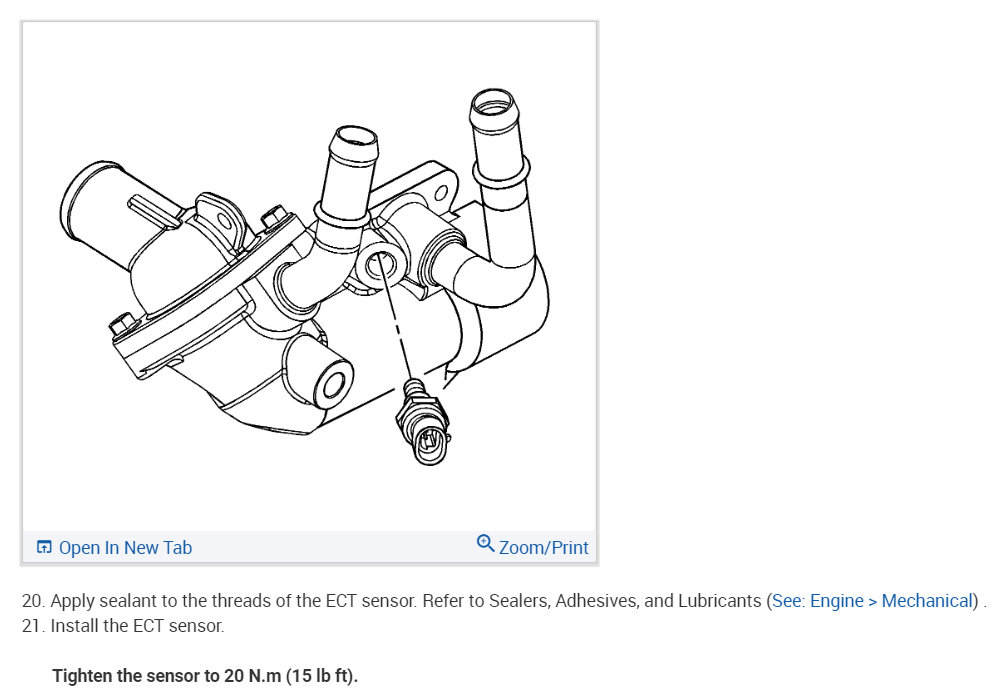Open the diagram via Open In New Tab text
The height and width of the screenshot is (700, 995).
(x=125, y=548)
